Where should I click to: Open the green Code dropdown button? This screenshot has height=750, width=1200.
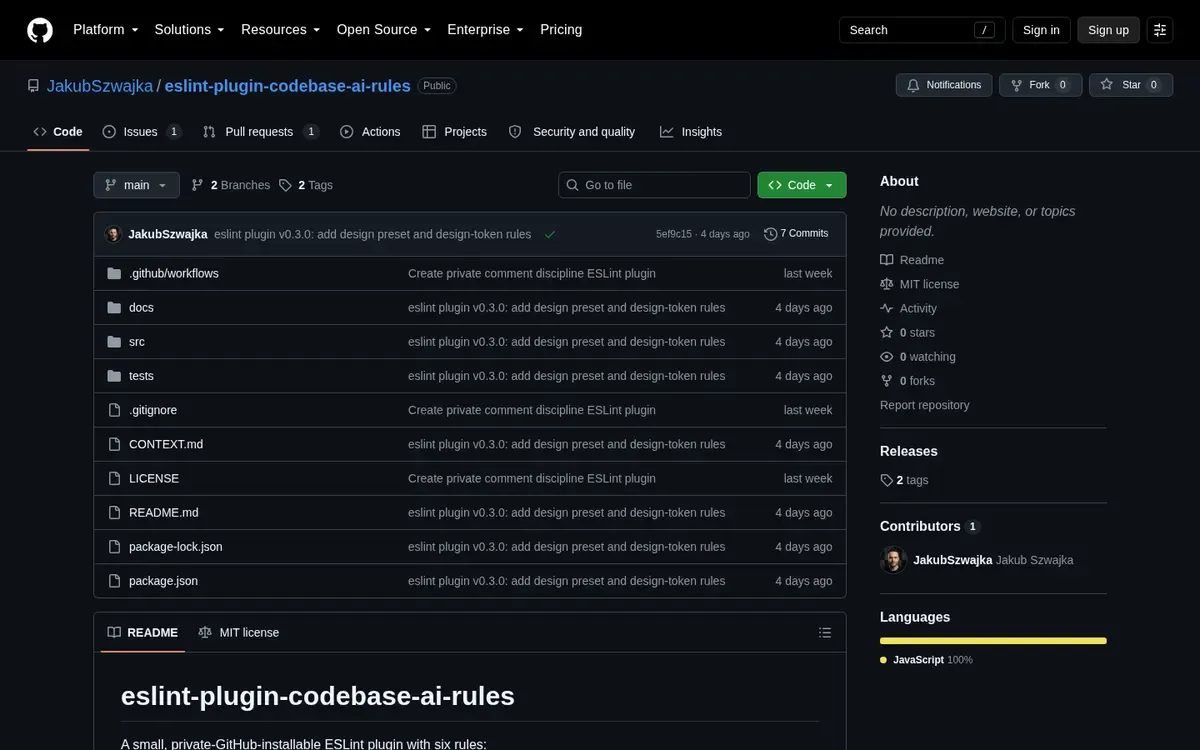click(x=802, y=185)
